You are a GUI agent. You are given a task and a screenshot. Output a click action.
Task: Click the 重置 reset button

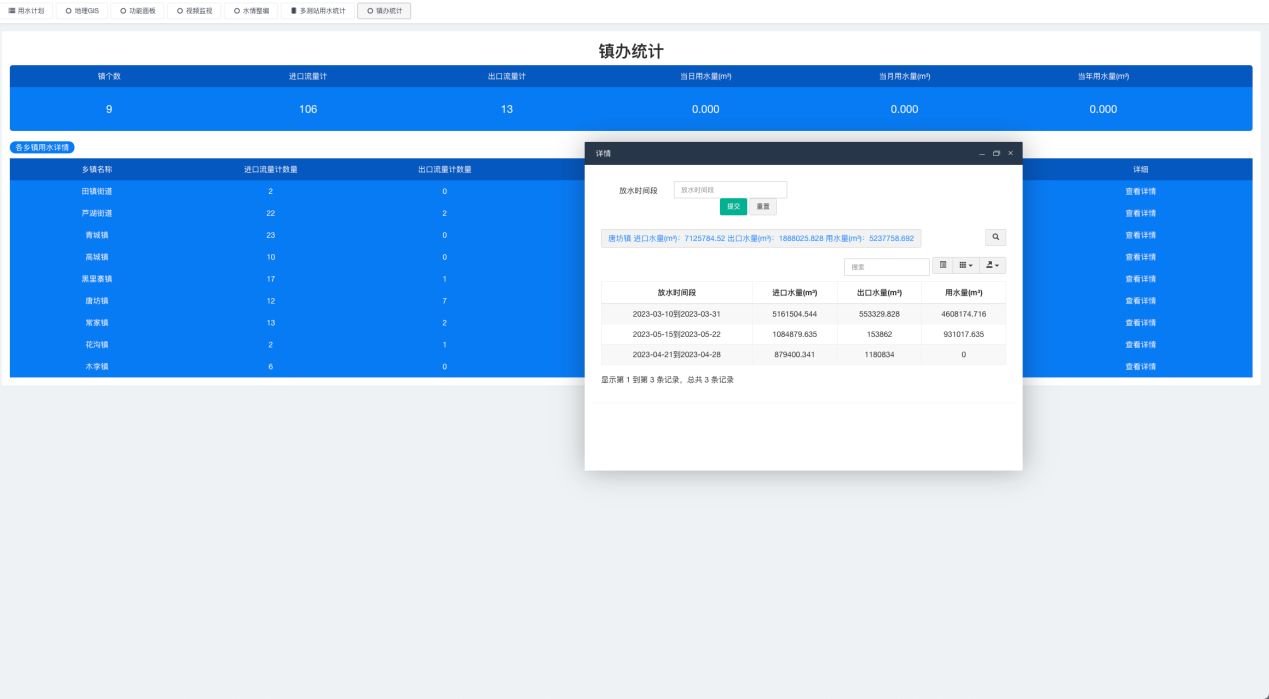tap(763, 207)
